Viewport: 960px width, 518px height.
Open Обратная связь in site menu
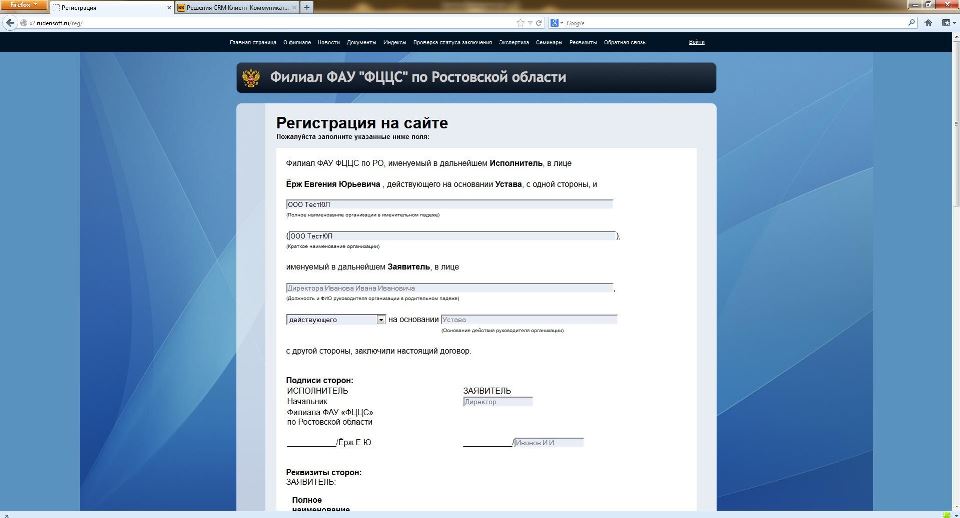tap(624, 42)
